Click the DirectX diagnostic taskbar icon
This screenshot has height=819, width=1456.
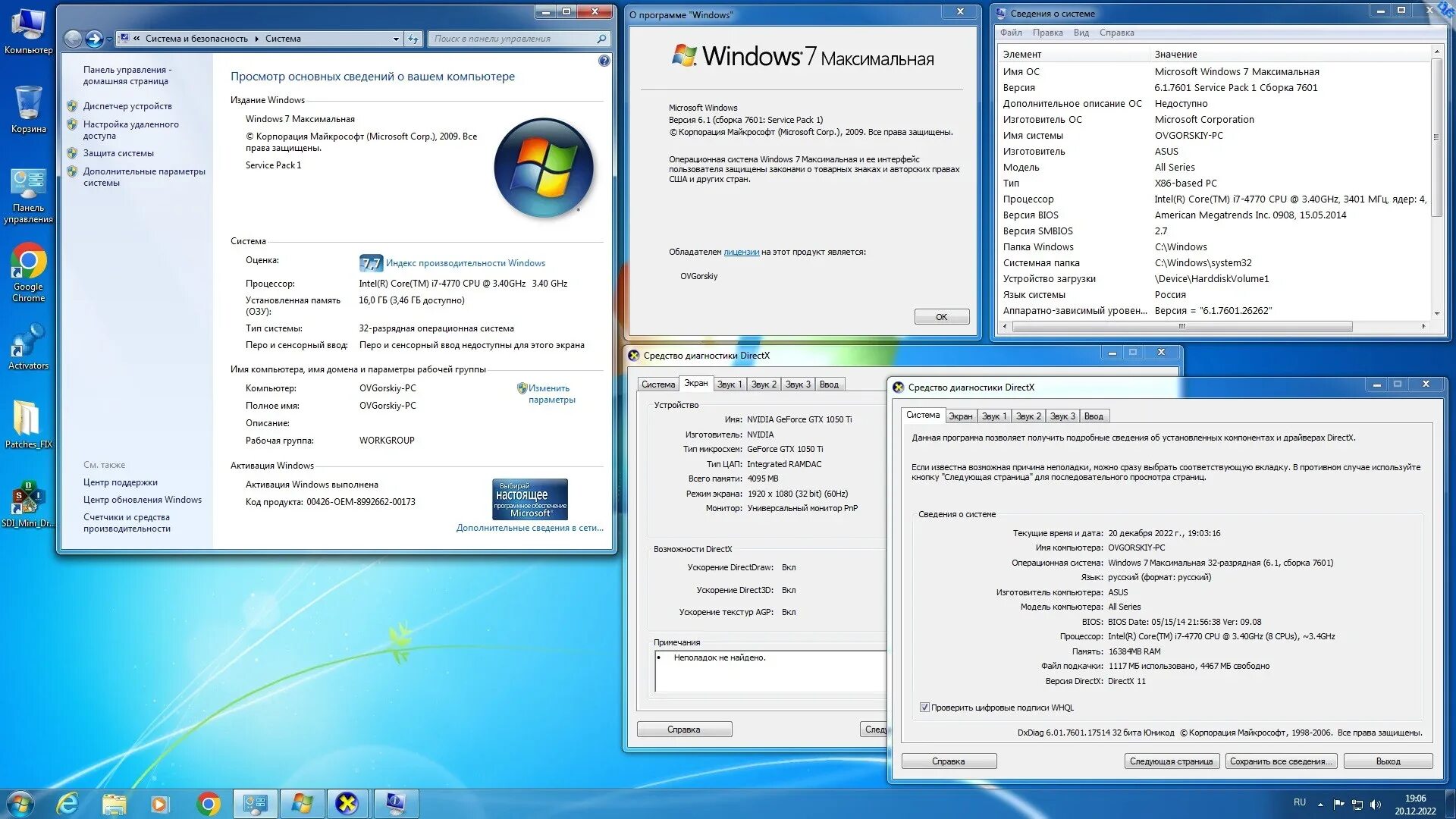click(x=347, y=804)
